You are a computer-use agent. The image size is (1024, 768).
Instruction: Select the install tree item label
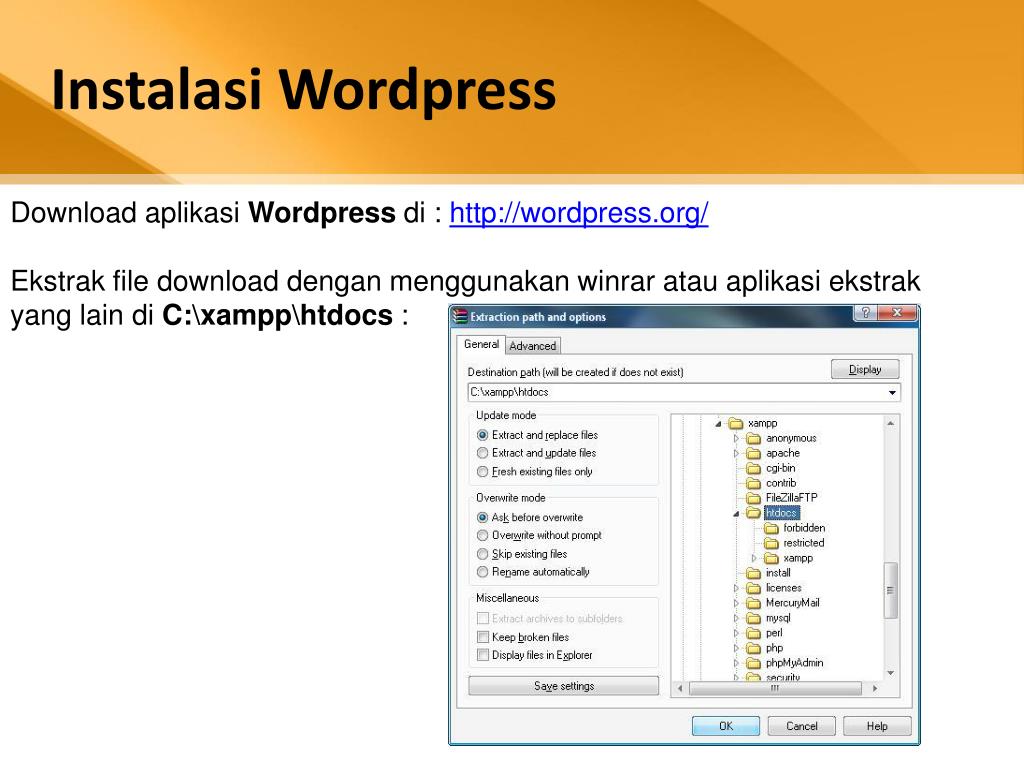click(778, 573)
